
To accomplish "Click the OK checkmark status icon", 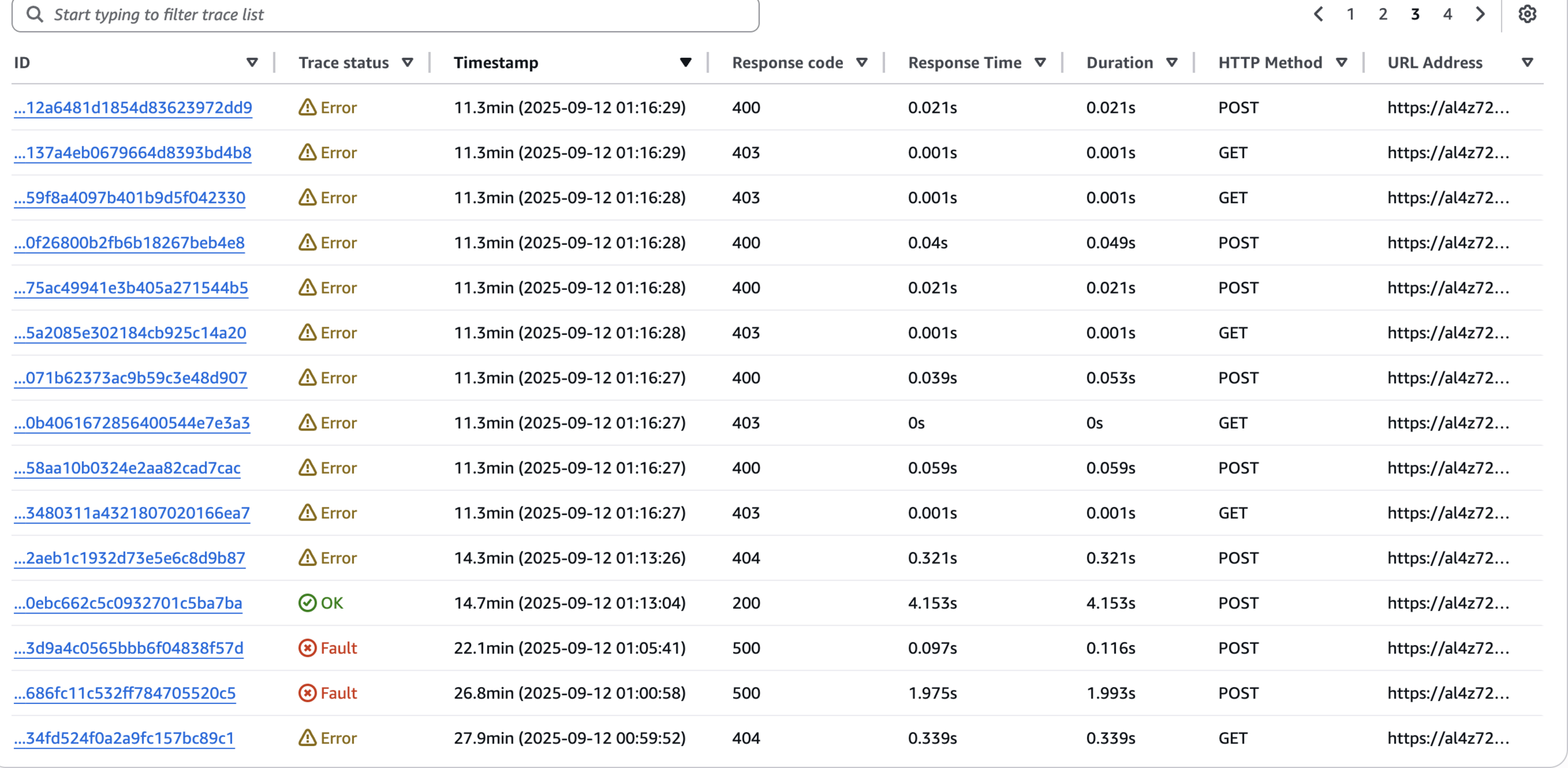I will point(307,603).
